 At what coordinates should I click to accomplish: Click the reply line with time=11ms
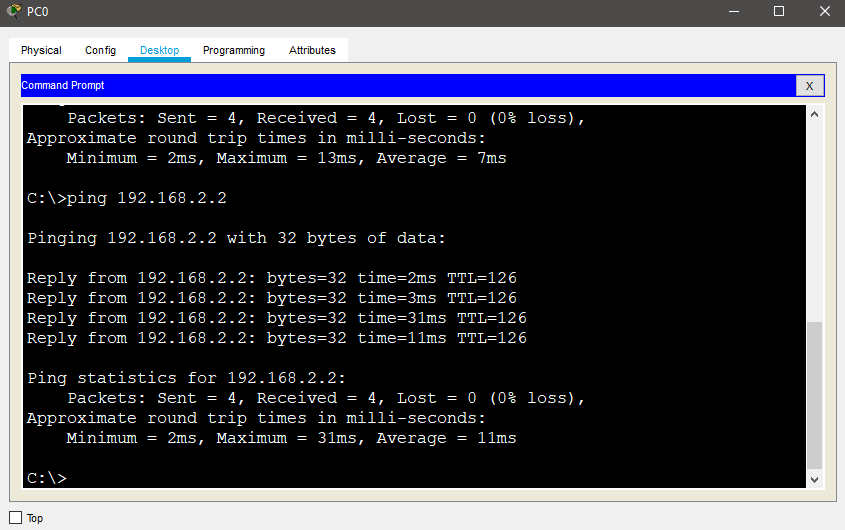click(x=277, y=338)
